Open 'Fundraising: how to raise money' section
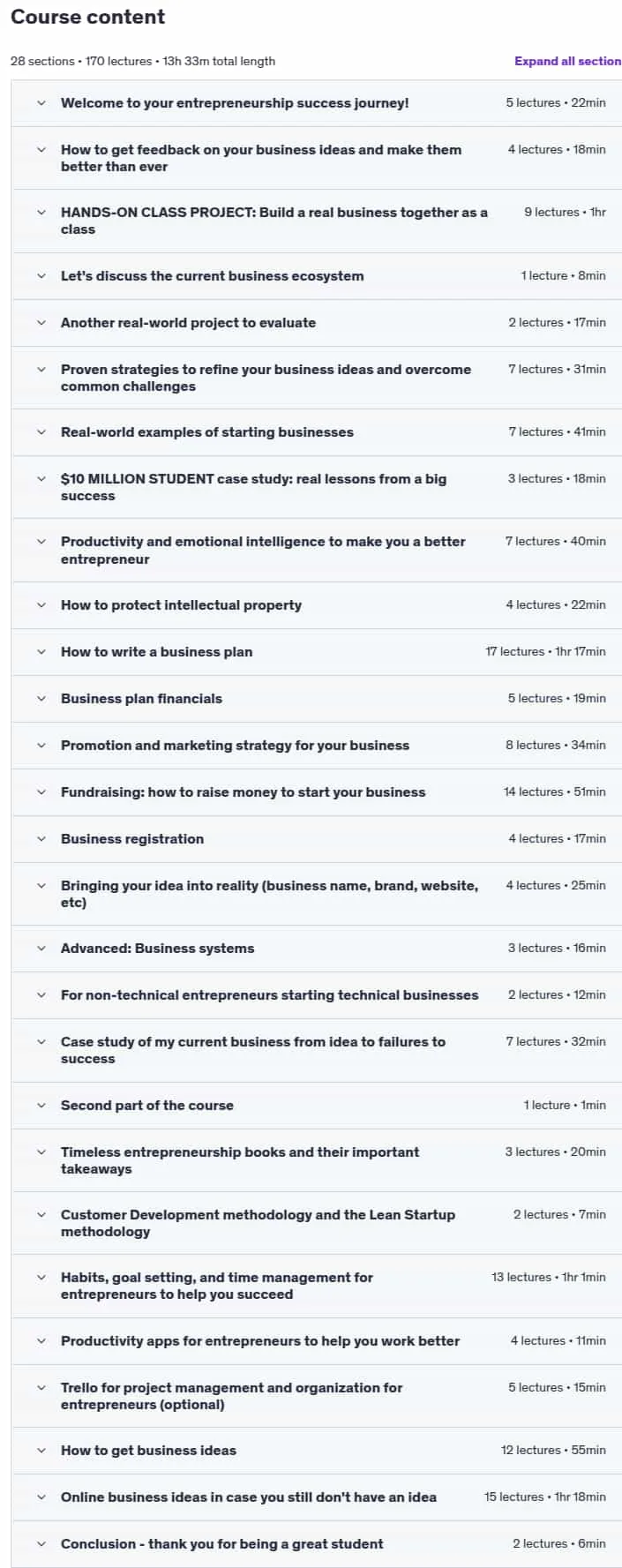 click(243, 792)
